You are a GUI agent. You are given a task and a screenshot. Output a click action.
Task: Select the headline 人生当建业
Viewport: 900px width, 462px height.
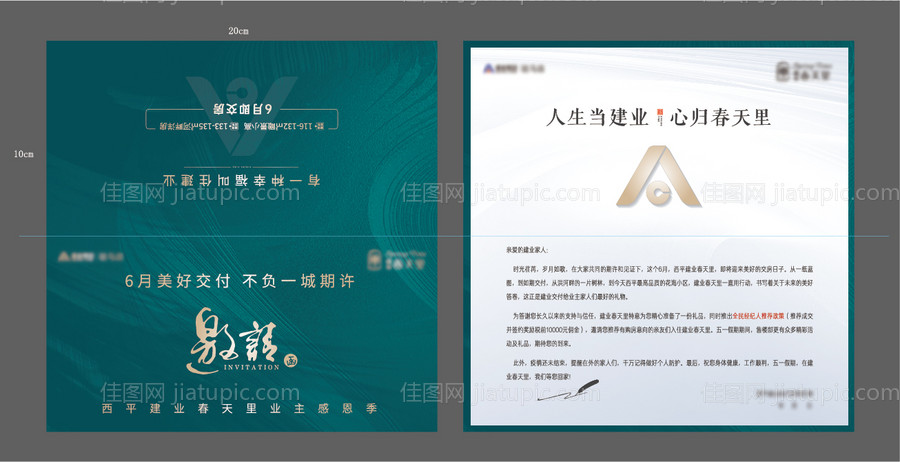click(594, 117)
